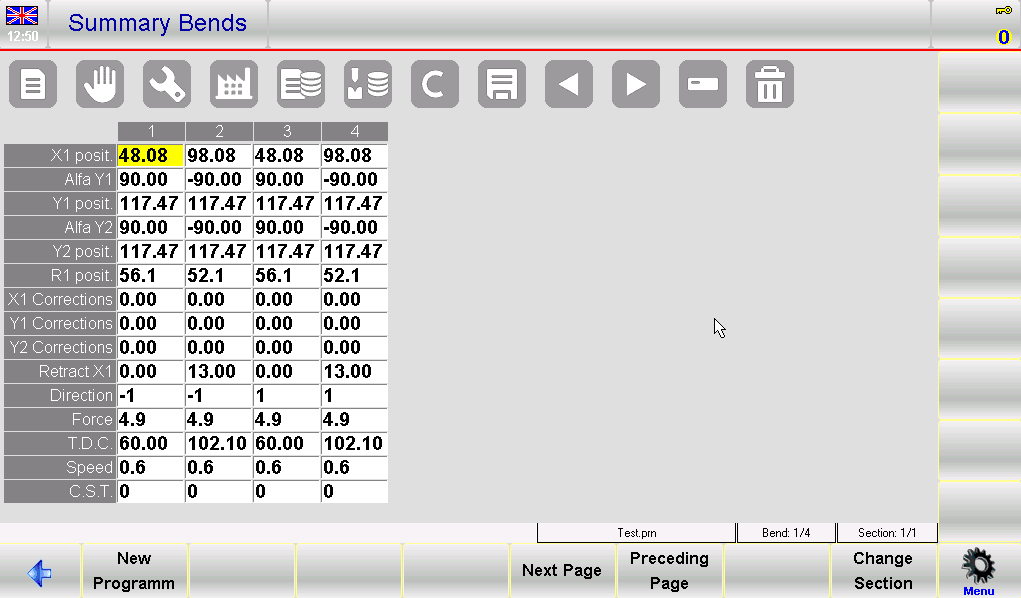Open the program document icon in toolbar
Viewport: 1021px width, 598px height.
pos(33,84)
